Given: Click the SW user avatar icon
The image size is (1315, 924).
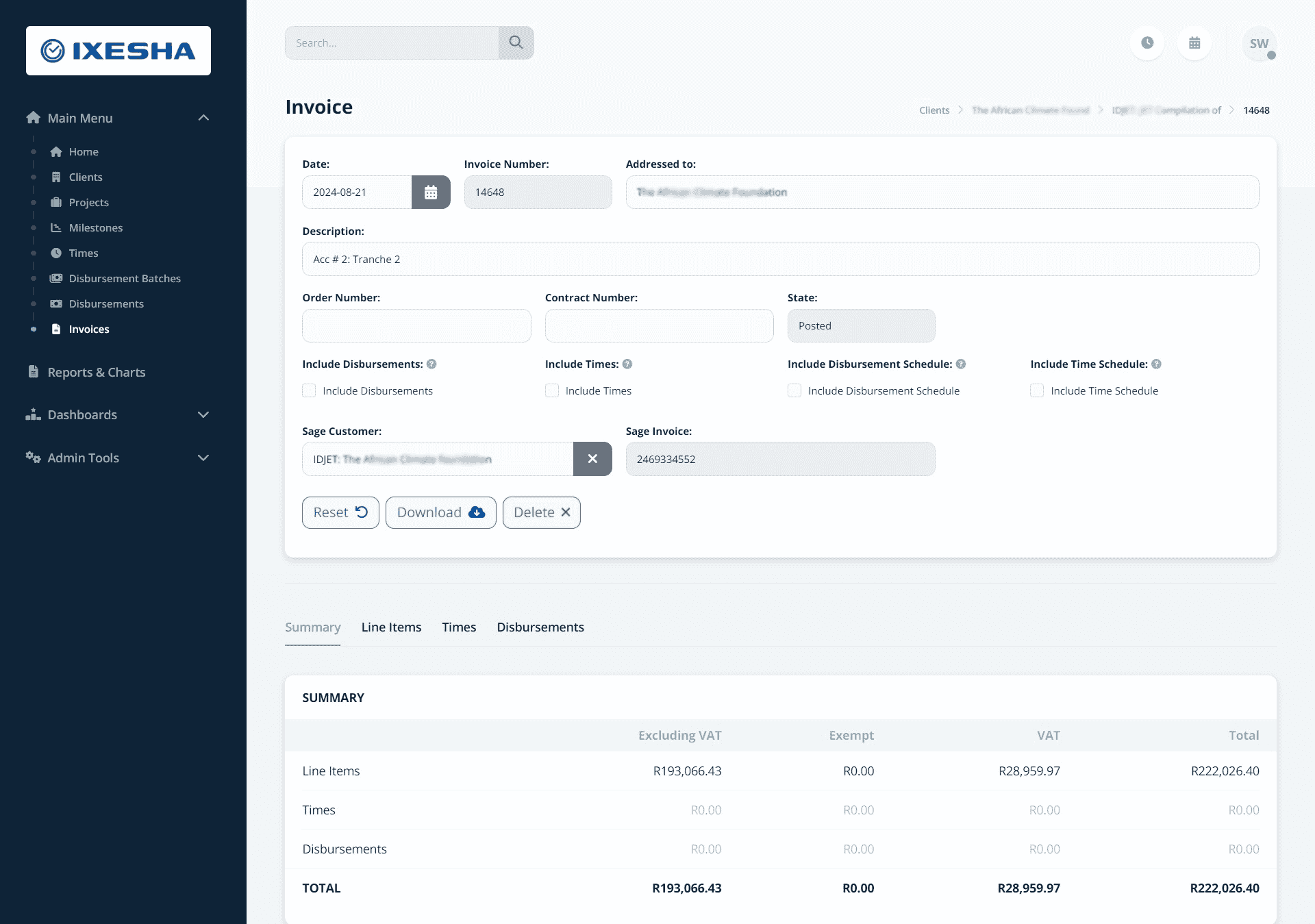Looking at the screenshot, I should point(1259,43).
